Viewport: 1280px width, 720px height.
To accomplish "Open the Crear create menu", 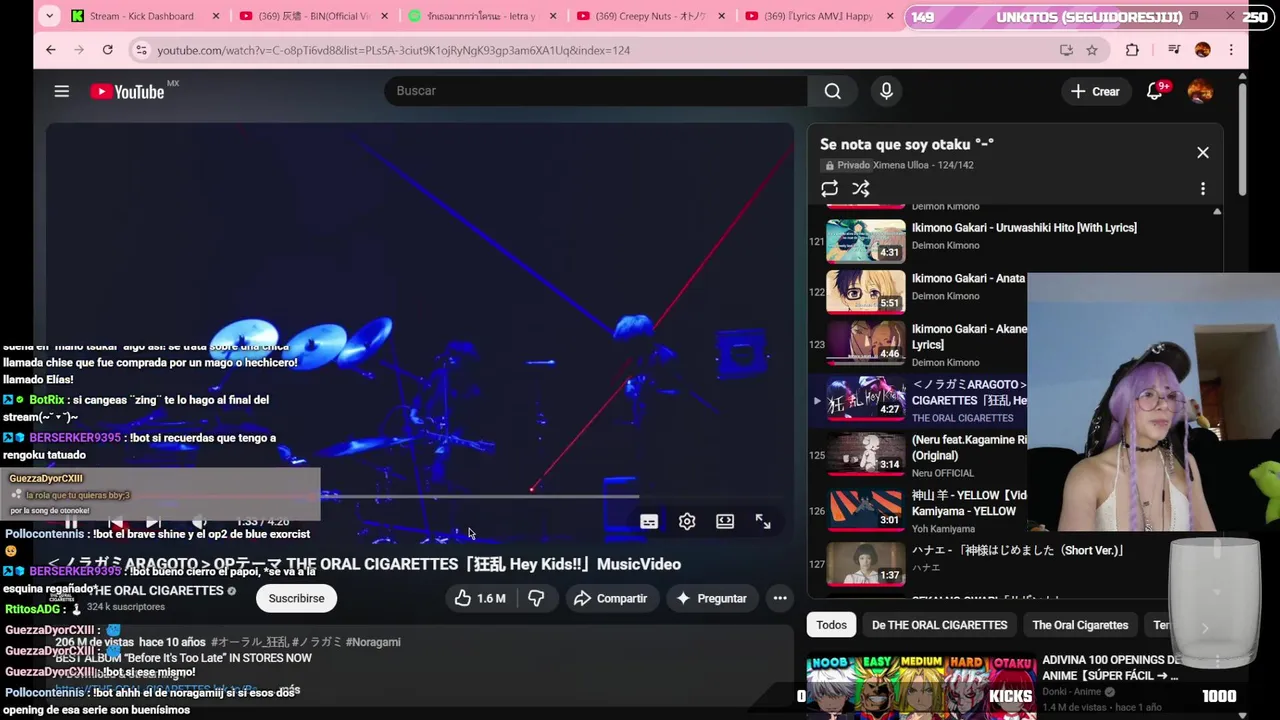I will [x=1095, y=91].
